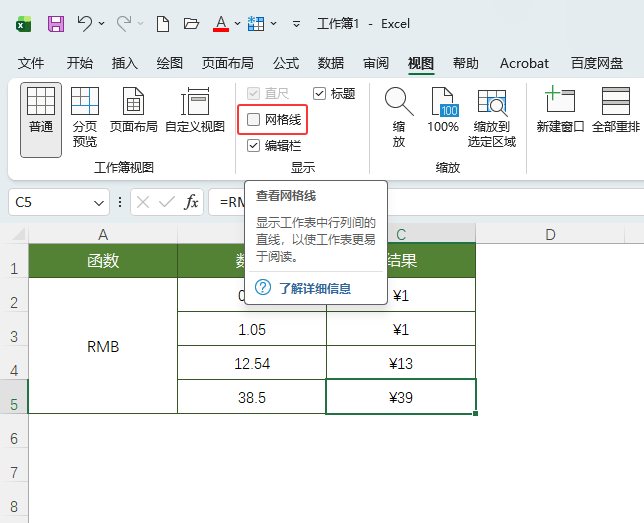
Task: Expand the font color dropdown arrow
Action: coord(237,24)
